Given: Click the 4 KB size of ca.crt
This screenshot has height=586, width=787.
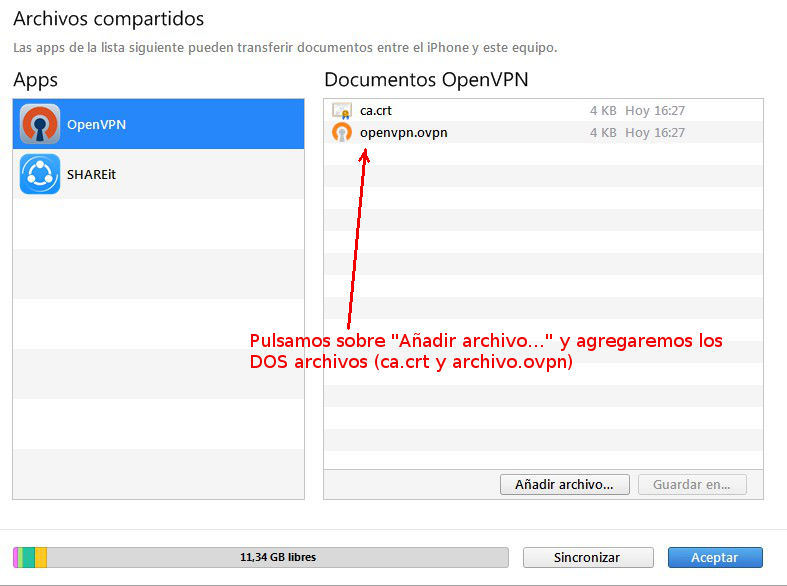Looking at the screenshot, I should click(601, 111).
